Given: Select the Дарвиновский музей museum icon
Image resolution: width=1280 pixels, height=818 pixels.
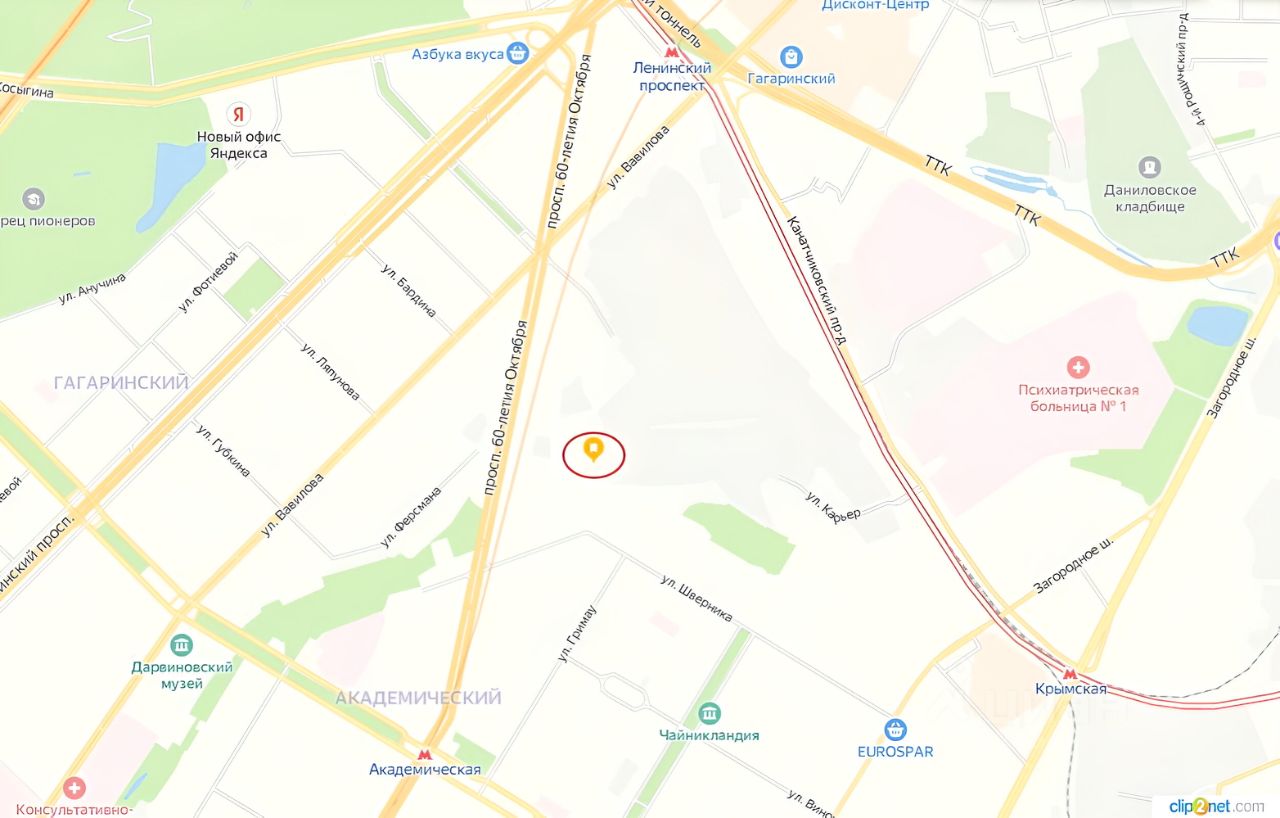Looking at the screenshot, I should (181, 644).
